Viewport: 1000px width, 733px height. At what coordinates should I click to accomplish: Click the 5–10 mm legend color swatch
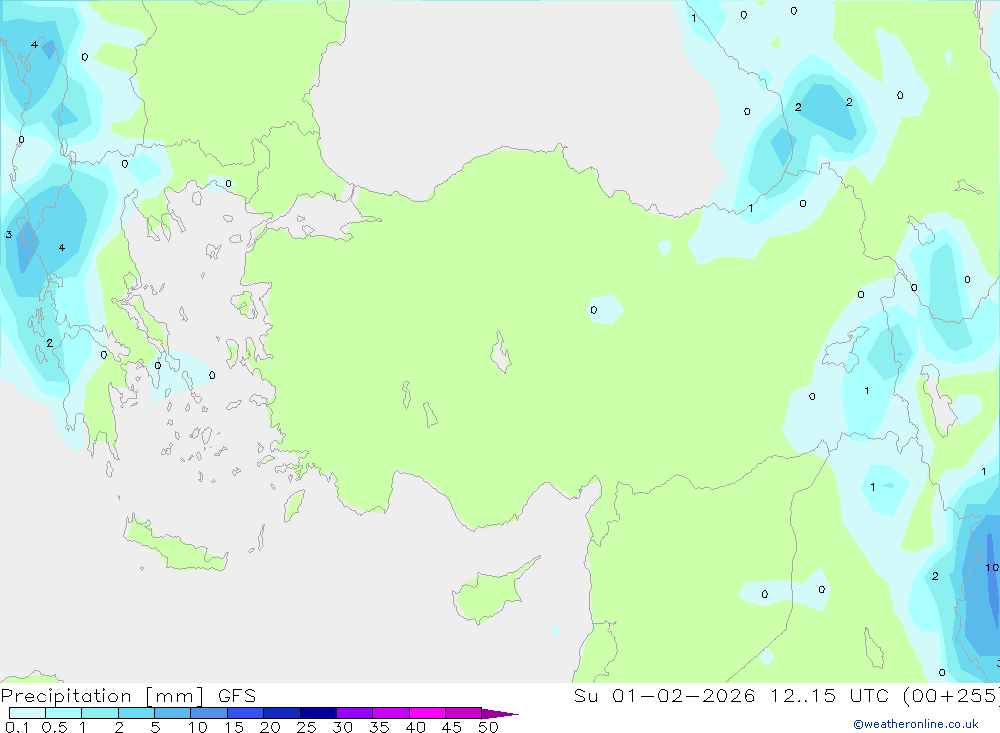coord(172,713)
